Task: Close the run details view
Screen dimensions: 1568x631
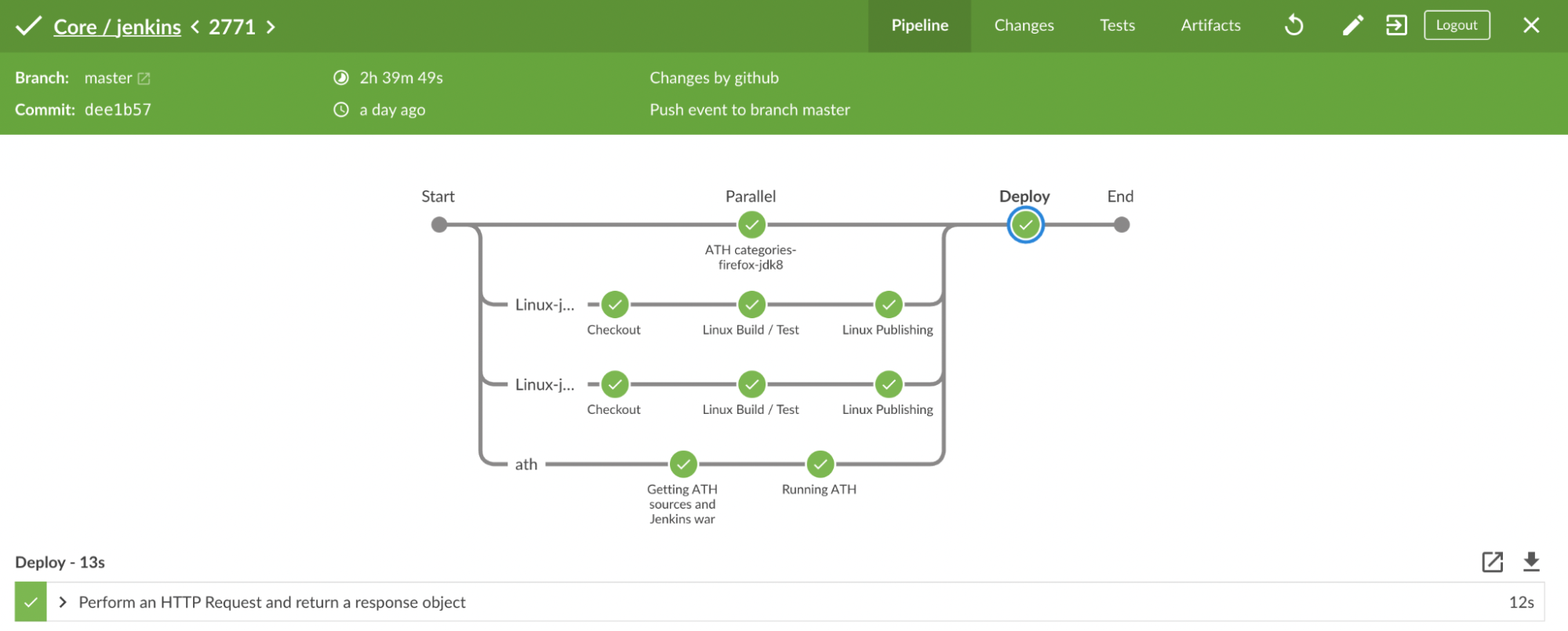Action: 1531,26
